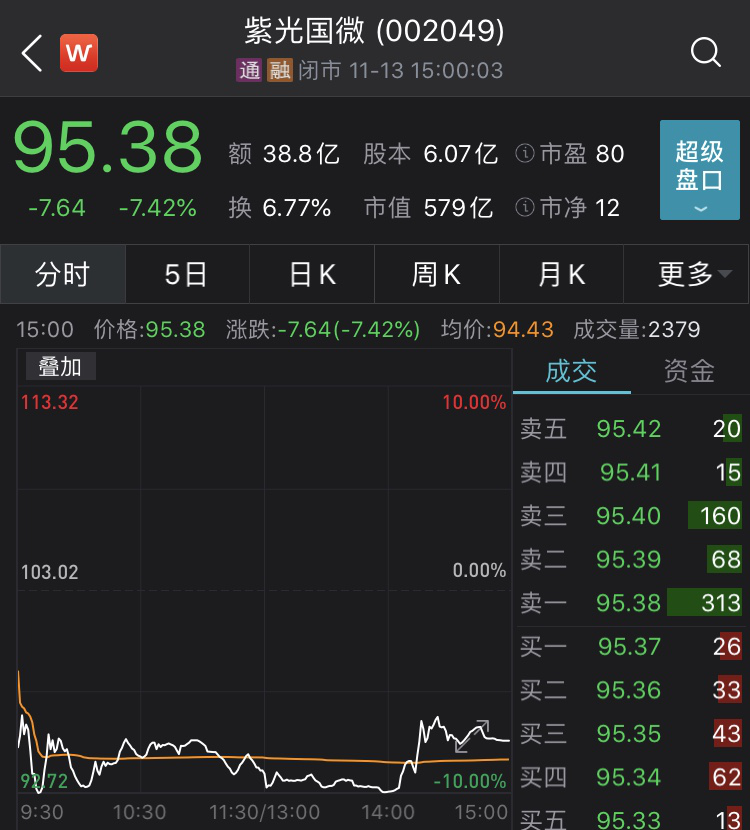Tap the 103.02 previous close label
This screenshot has width=750, height=830.
50,572
